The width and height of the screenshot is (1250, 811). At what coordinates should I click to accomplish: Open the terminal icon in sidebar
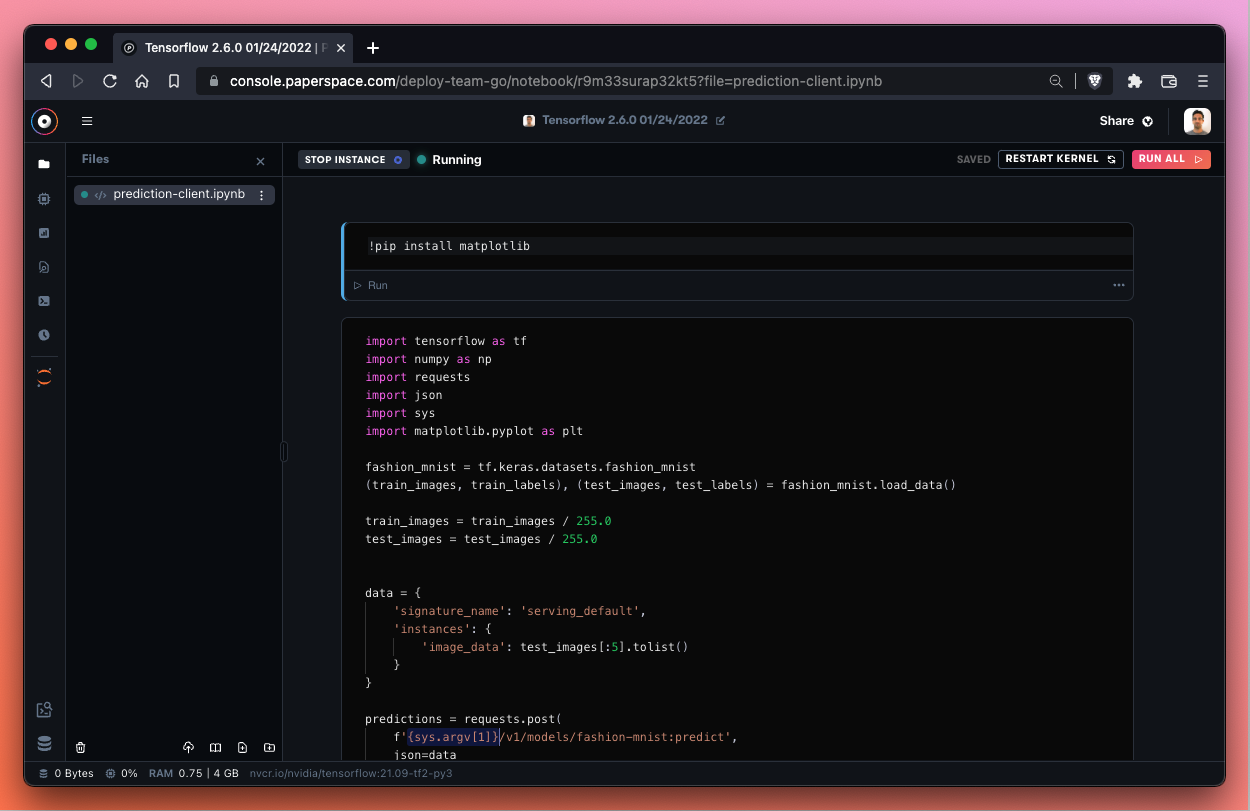pyautogui.click(x=44, y=301)
